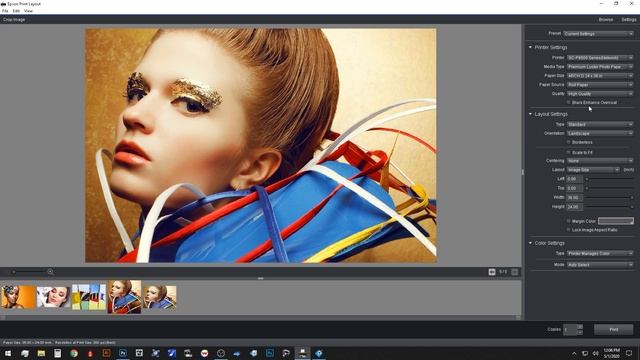Click the Print button
The width and height of the screenshot is (640, 360).
click(613, 329)
